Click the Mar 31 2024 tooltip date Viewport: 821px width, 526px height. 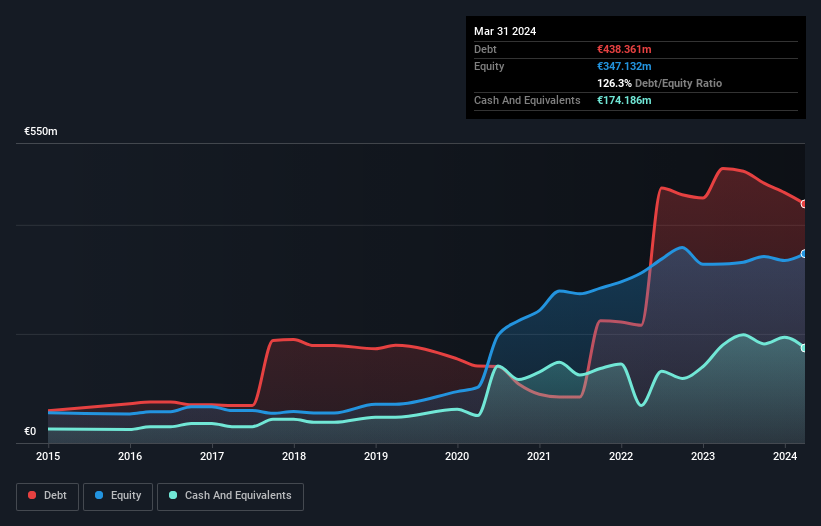tap(505, 31)
